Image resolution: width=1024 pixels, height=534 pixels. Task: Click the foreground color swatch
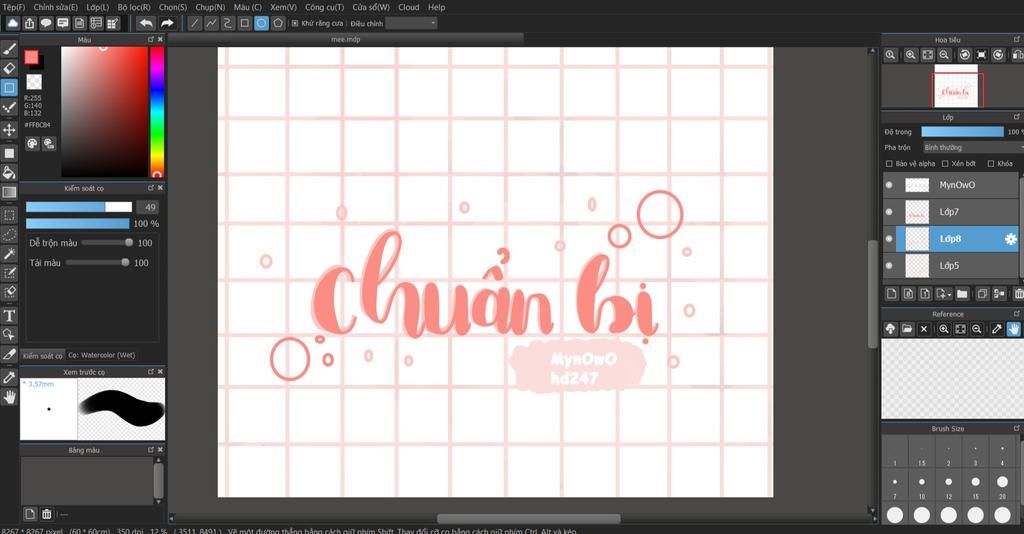(x=31, y=57)
